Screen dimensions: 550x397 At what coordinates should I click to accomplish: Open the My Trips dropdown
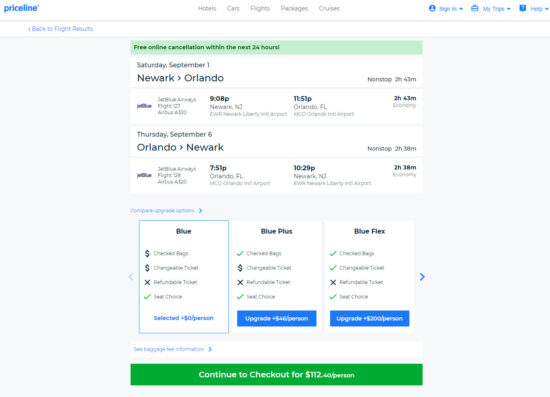click(x=491, y=8)
